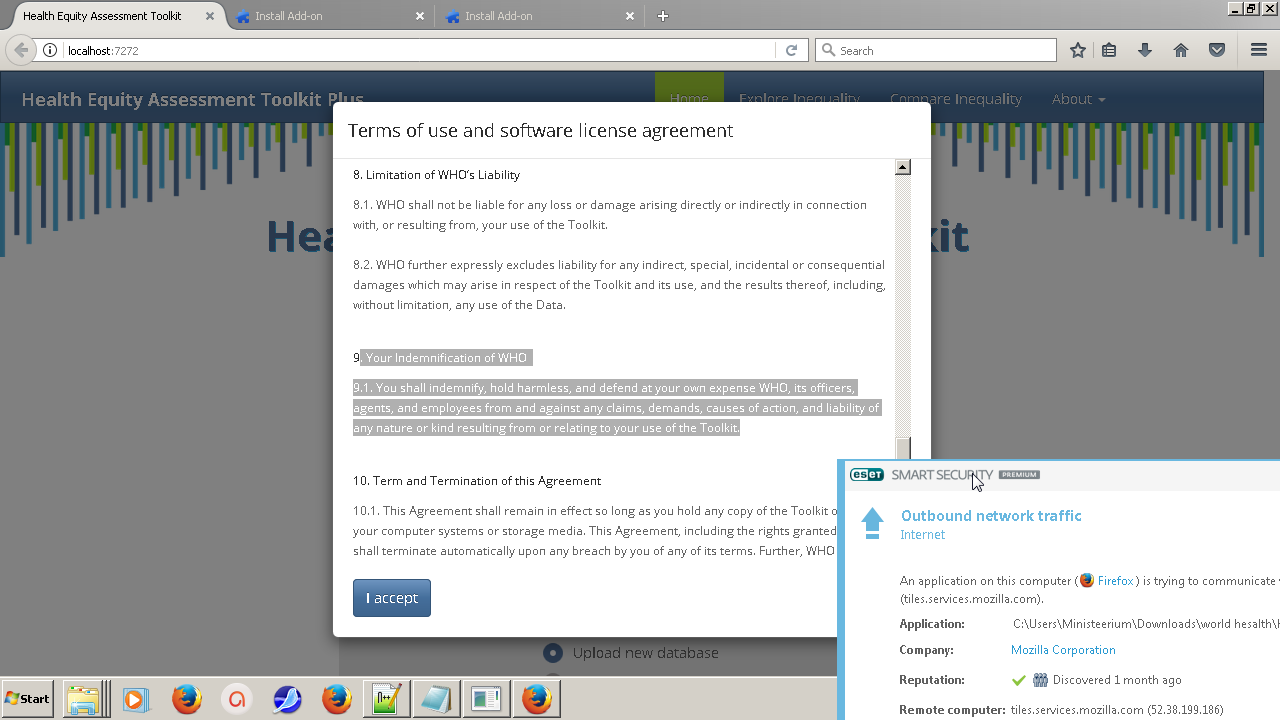The height and width of the screenshot is (720, 1280).
Task: Click the ESET logo in the notification popup
Action: 867,475
